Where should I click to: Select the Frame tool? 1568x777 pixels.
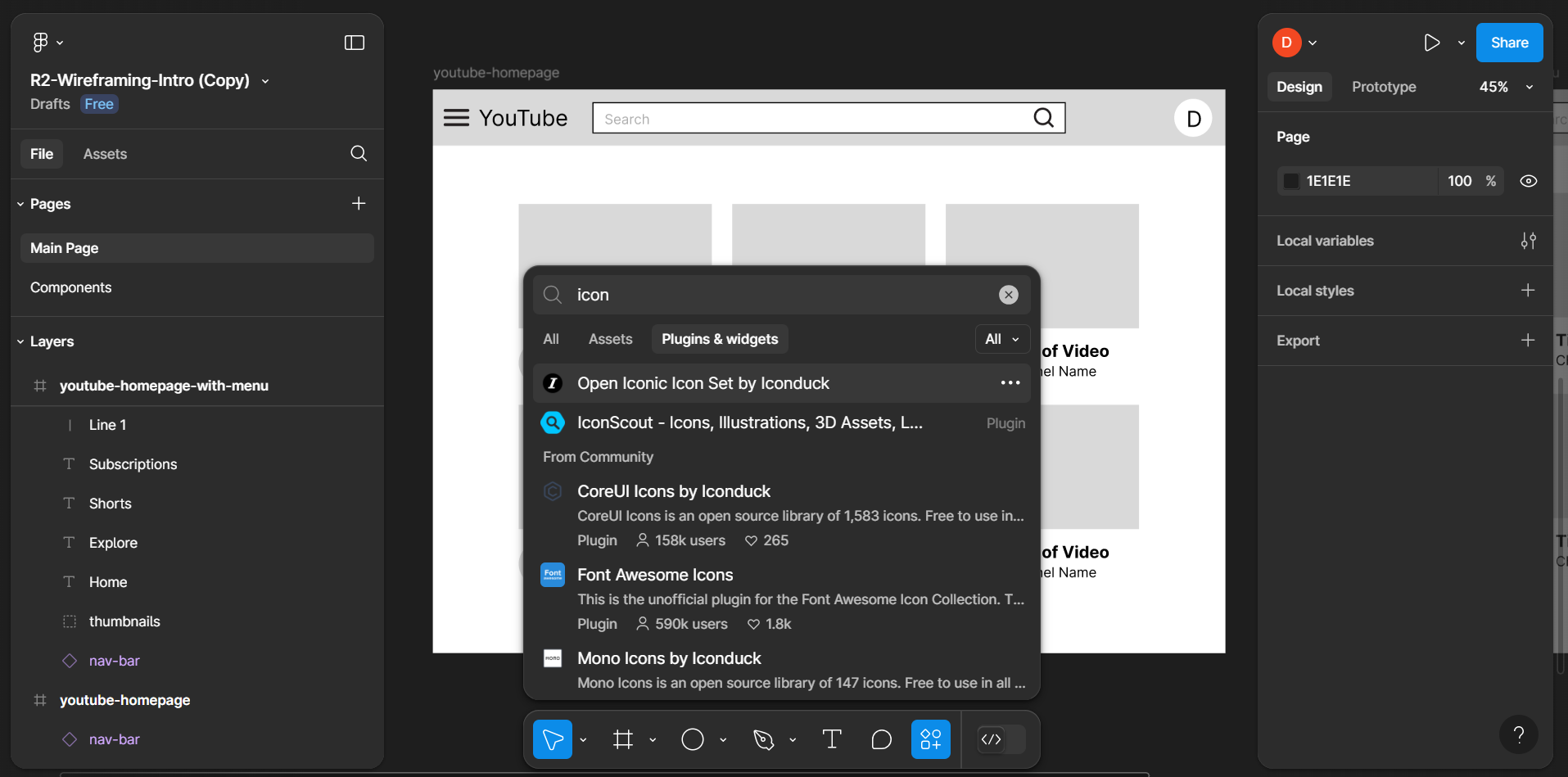pyautogui.click(x=623, y=739)
